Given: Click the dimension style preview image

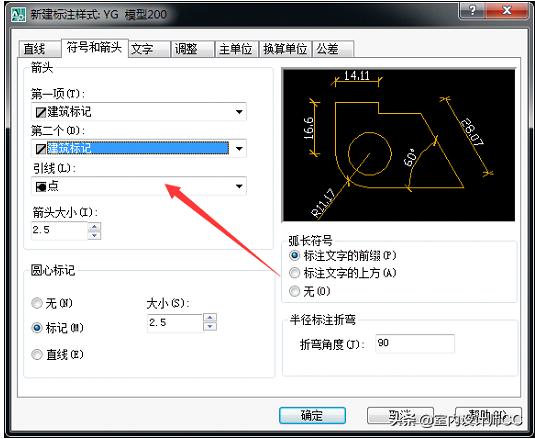Looking at the screenshot, I should 399,145.
